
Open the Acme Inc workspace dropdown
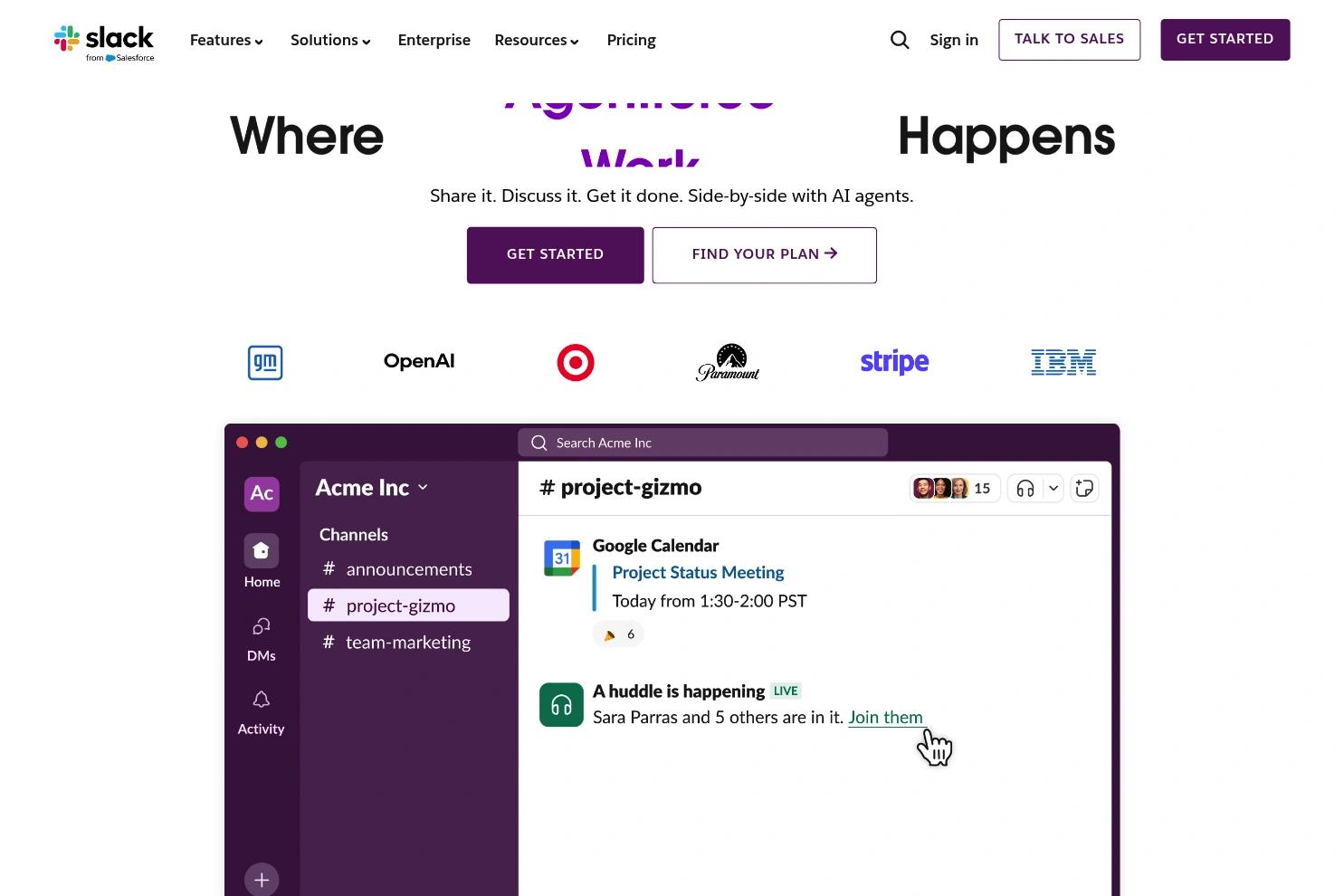(372, 488)
